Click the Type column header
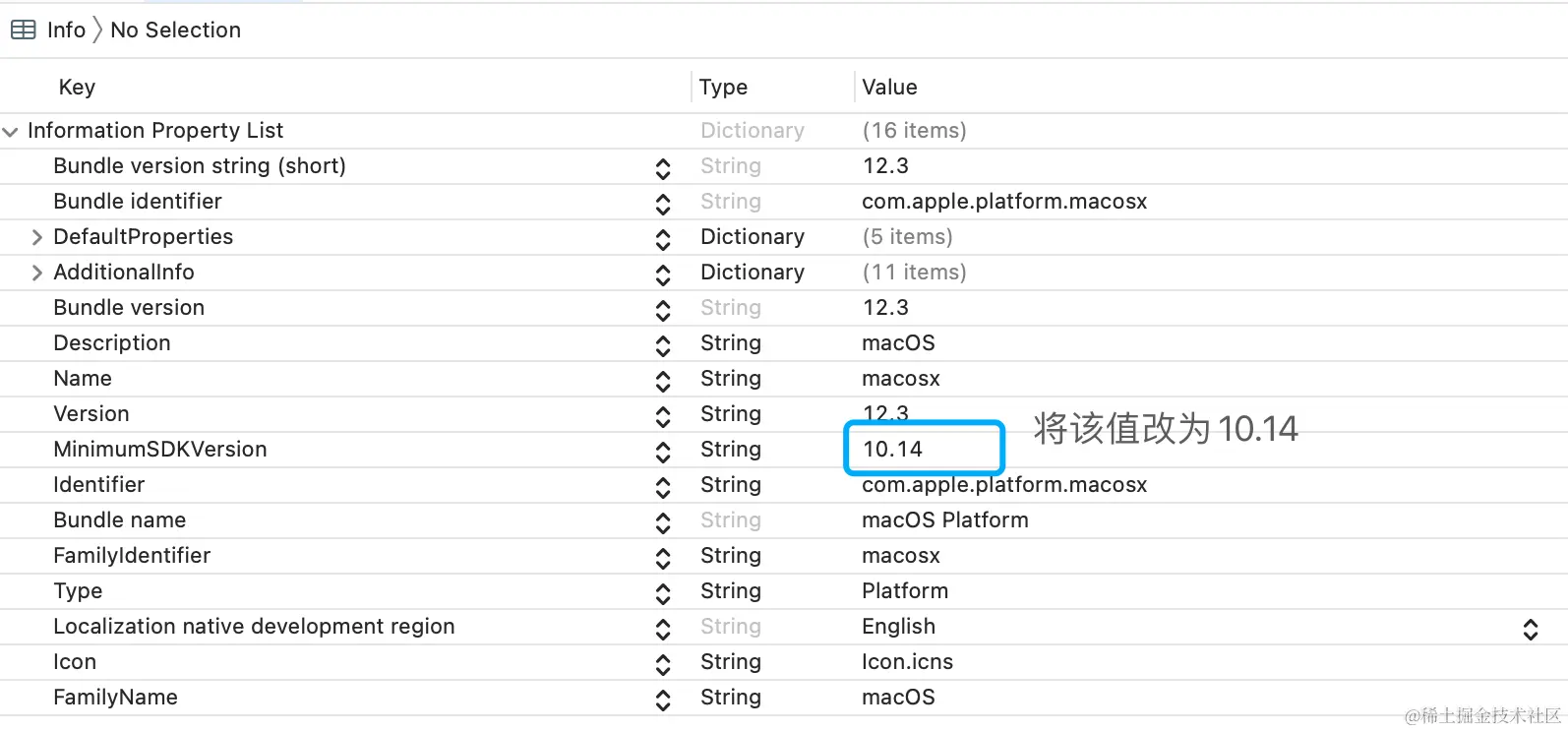 coord(723,87)
